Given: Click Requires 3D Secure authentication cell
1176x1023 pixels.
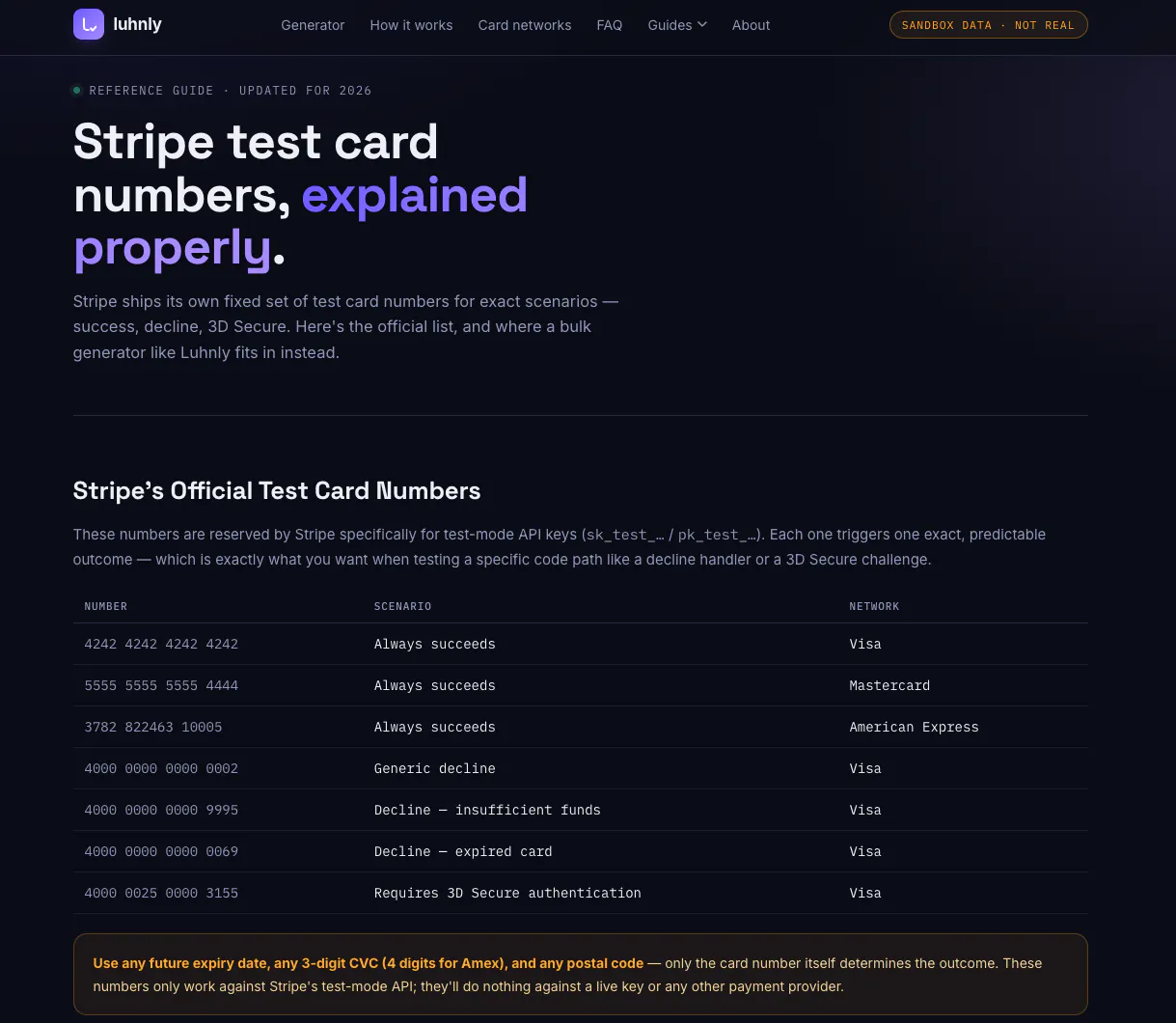Looking at the screenshot, I should (507, 893).
